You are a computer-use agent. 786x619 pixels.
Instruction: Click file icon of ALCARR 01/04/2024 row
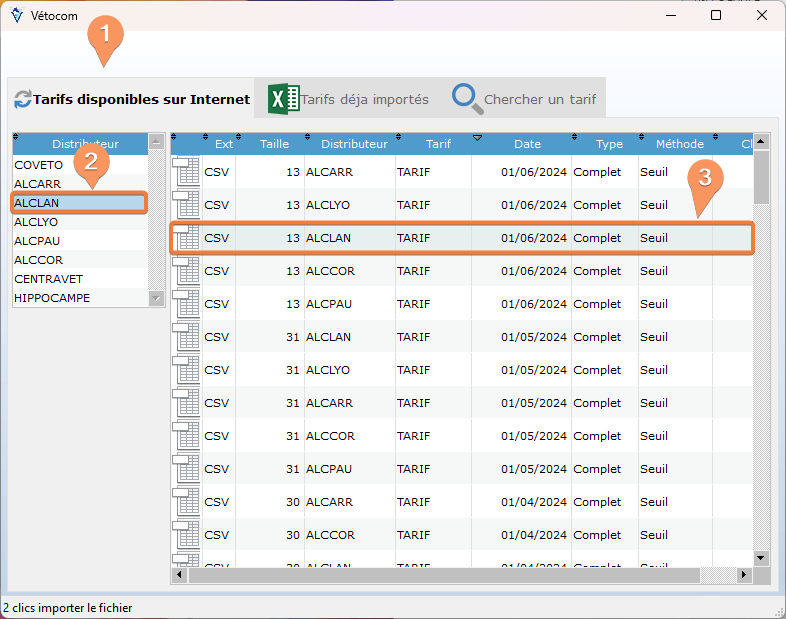point(186,502)
